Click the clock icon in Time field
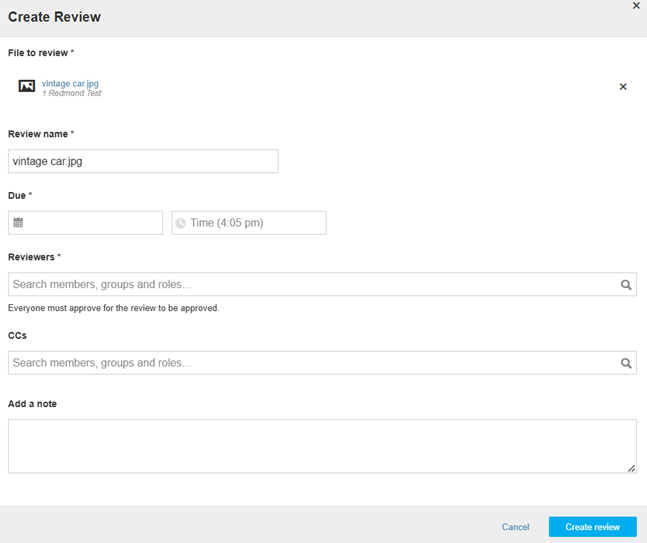The width and height of the screenshot is (647, 543). coord(180,223)
